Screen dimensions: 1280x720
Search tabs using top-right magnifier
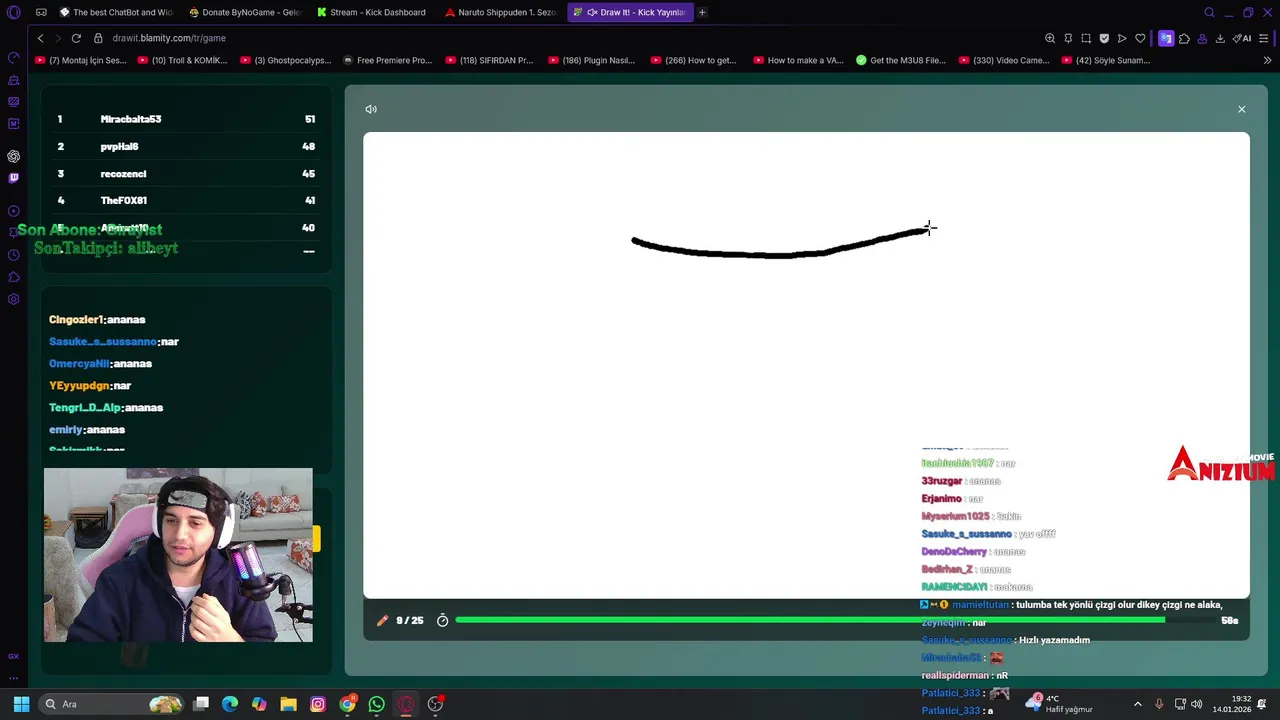(1210, 13)
